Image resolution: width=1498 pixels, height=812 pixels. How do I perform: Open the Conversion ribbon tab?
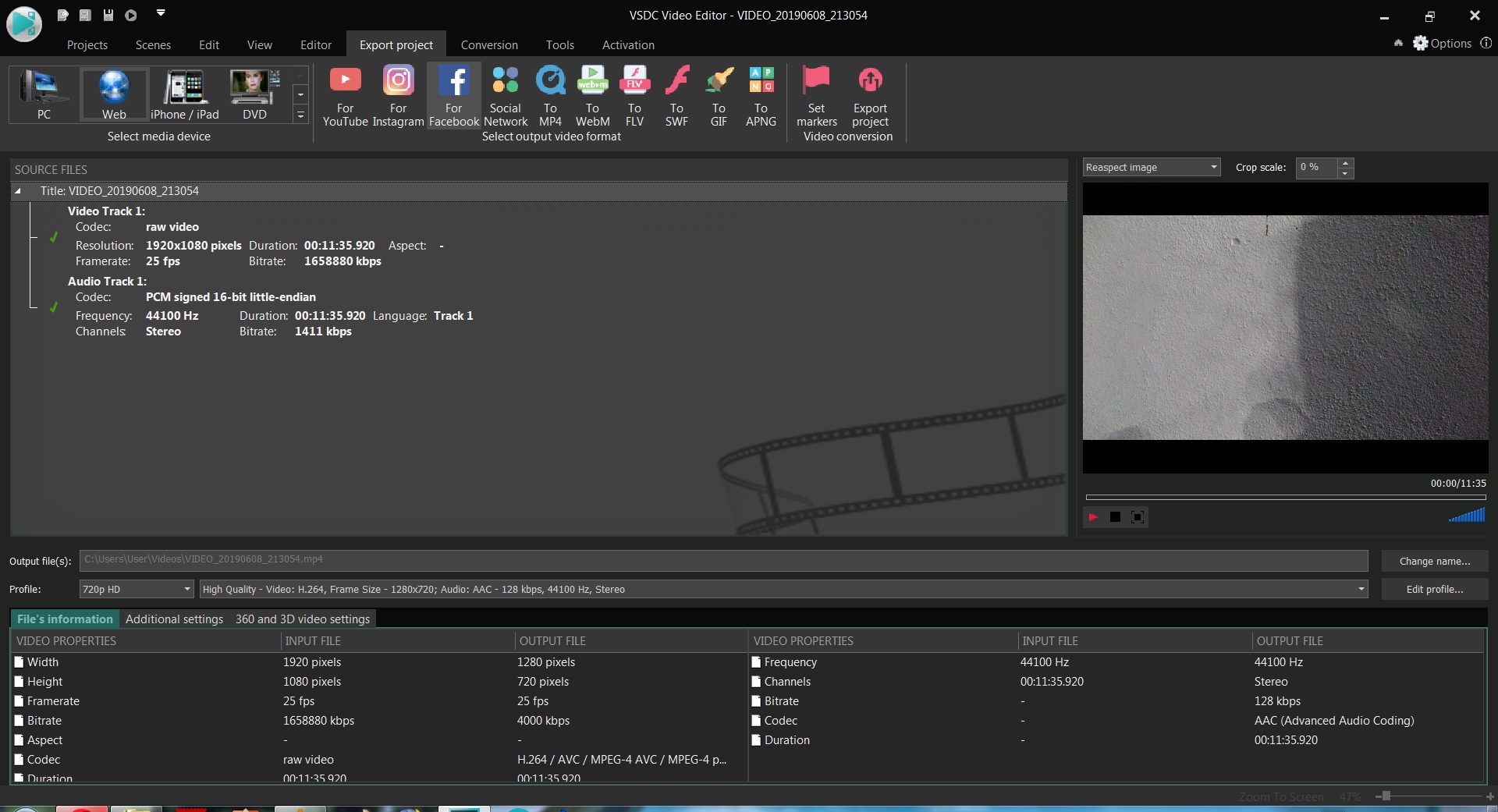(x=489, y=45)
